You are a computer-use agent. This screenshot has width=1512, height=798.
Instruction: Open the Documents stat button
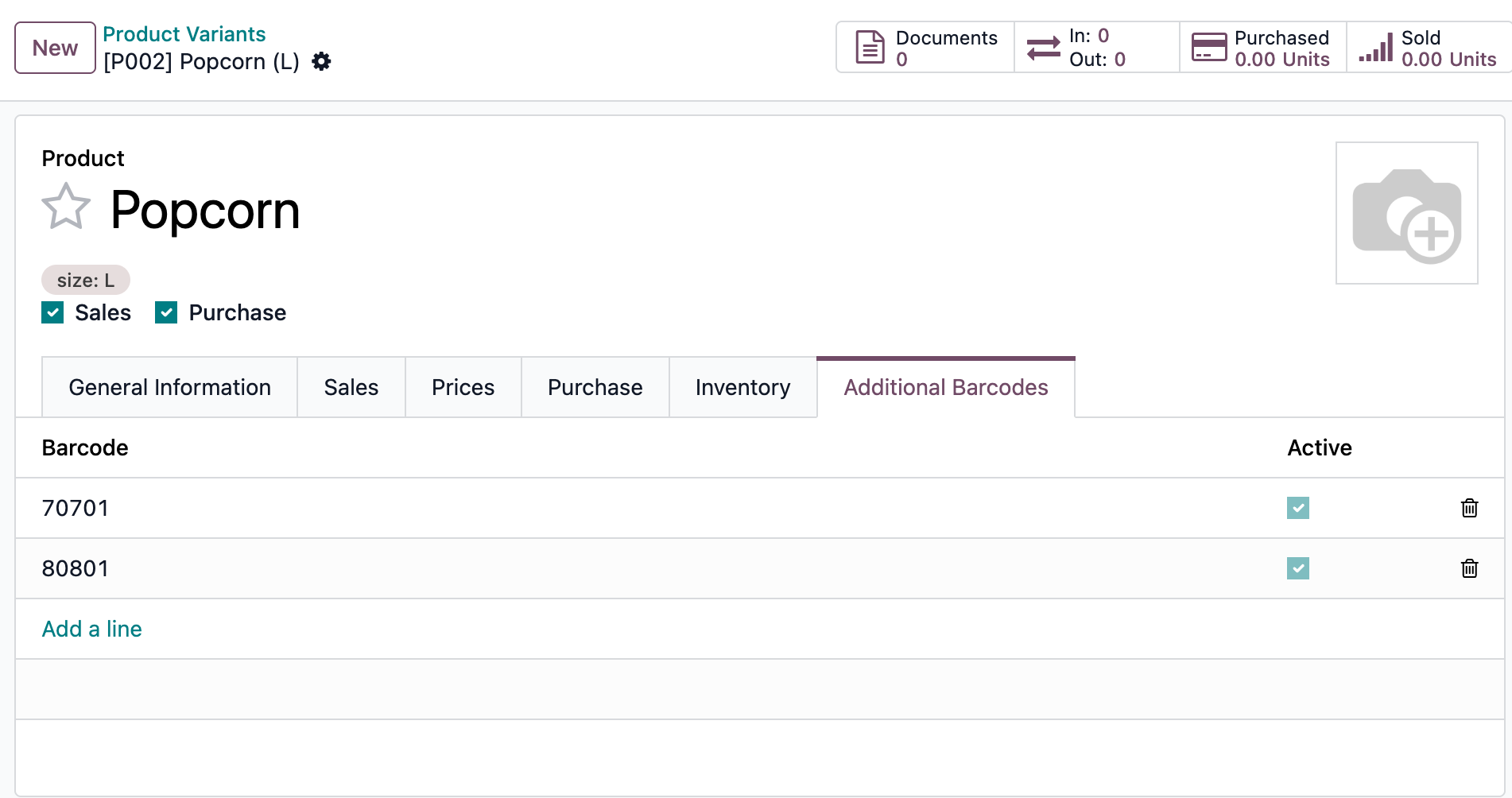[925, 48]
